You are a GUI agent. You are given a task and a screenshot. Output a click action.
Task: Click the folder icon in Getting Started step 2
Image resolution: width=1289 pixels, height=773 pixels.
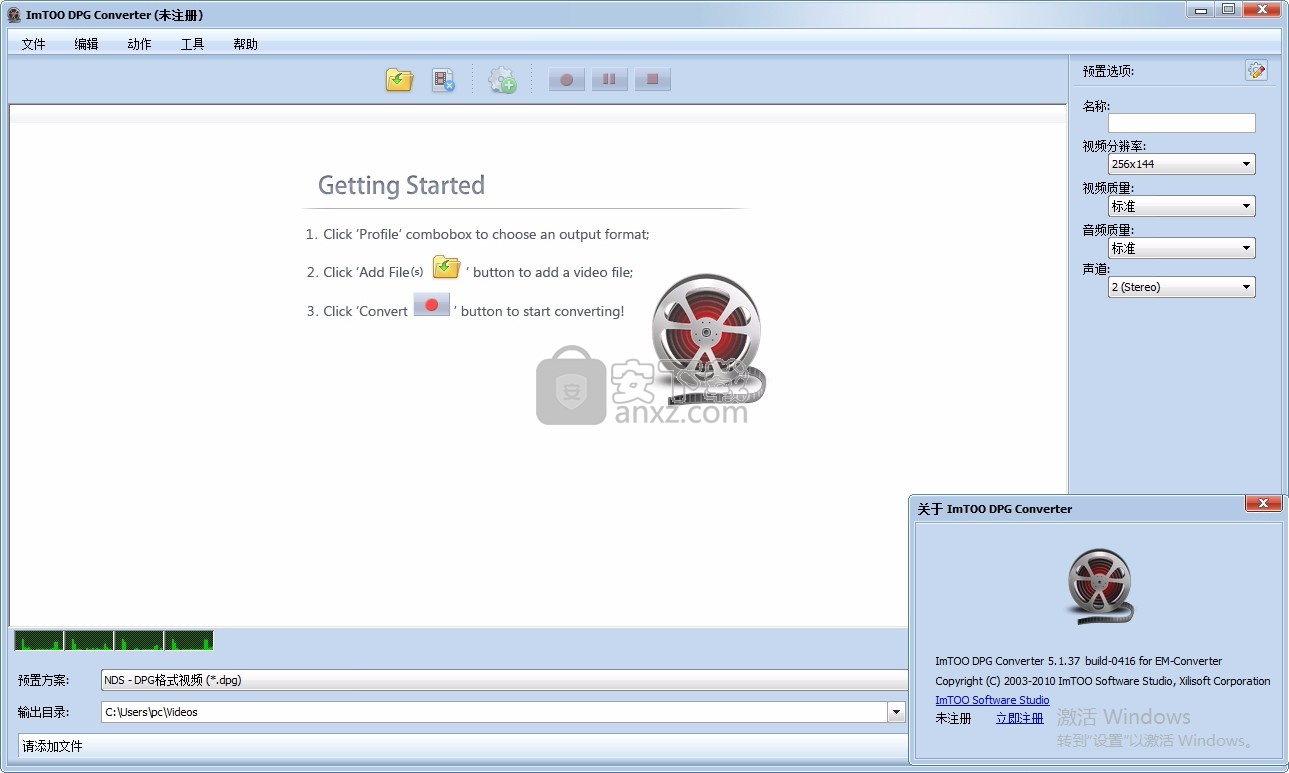446,267
